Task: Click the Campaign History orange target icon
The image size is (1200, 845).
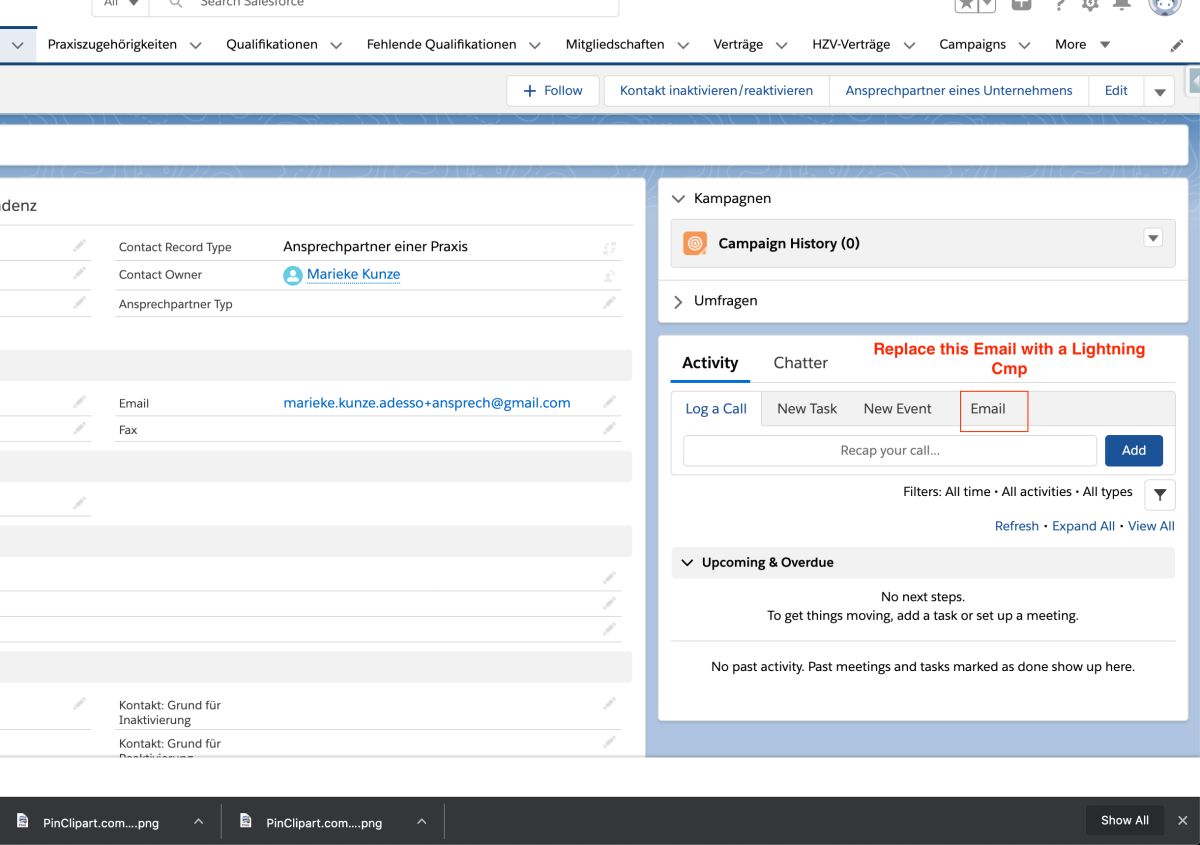Action: 695,243
